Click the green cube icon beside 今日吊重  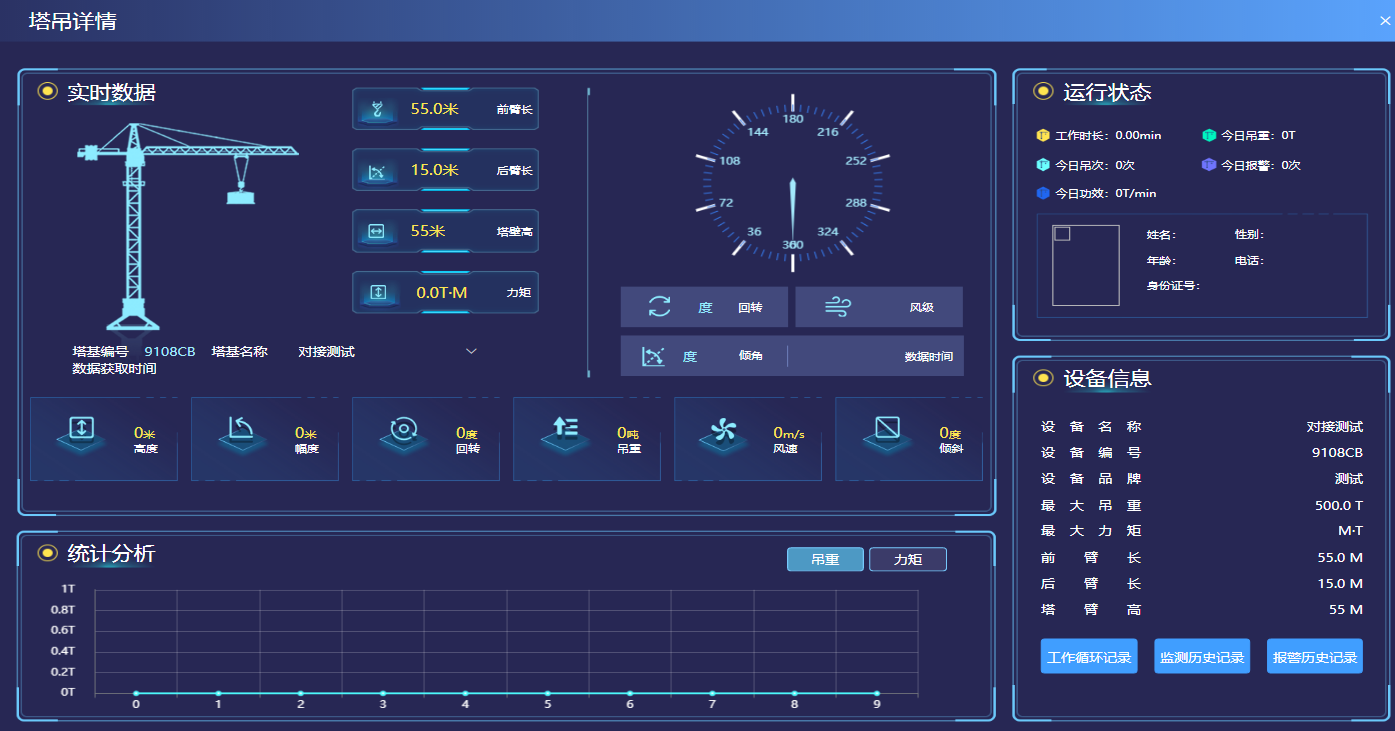click(1209, 135)
